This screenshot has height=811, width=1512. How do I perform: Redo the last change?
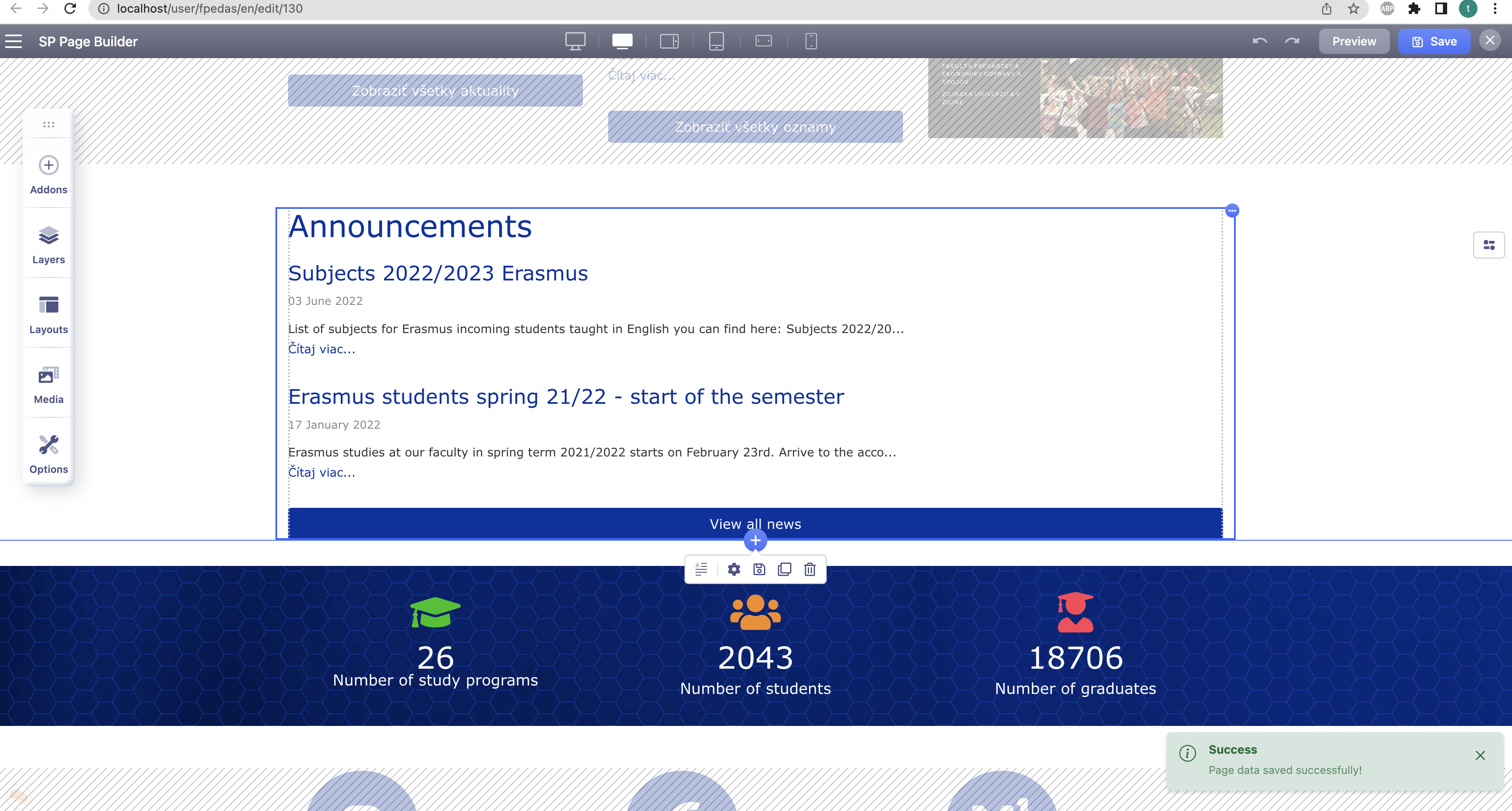1292,41
